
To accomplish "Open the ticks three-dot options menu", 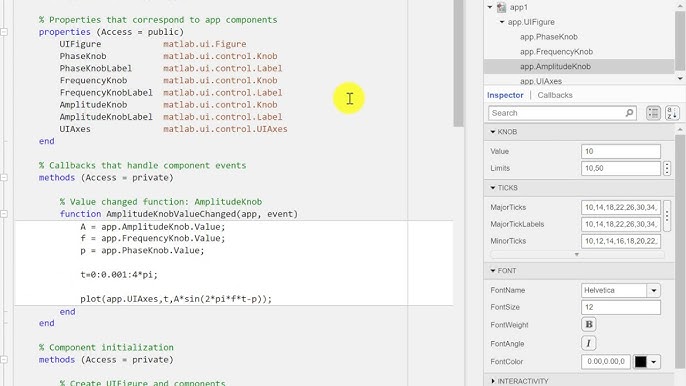I will point(667,216).
